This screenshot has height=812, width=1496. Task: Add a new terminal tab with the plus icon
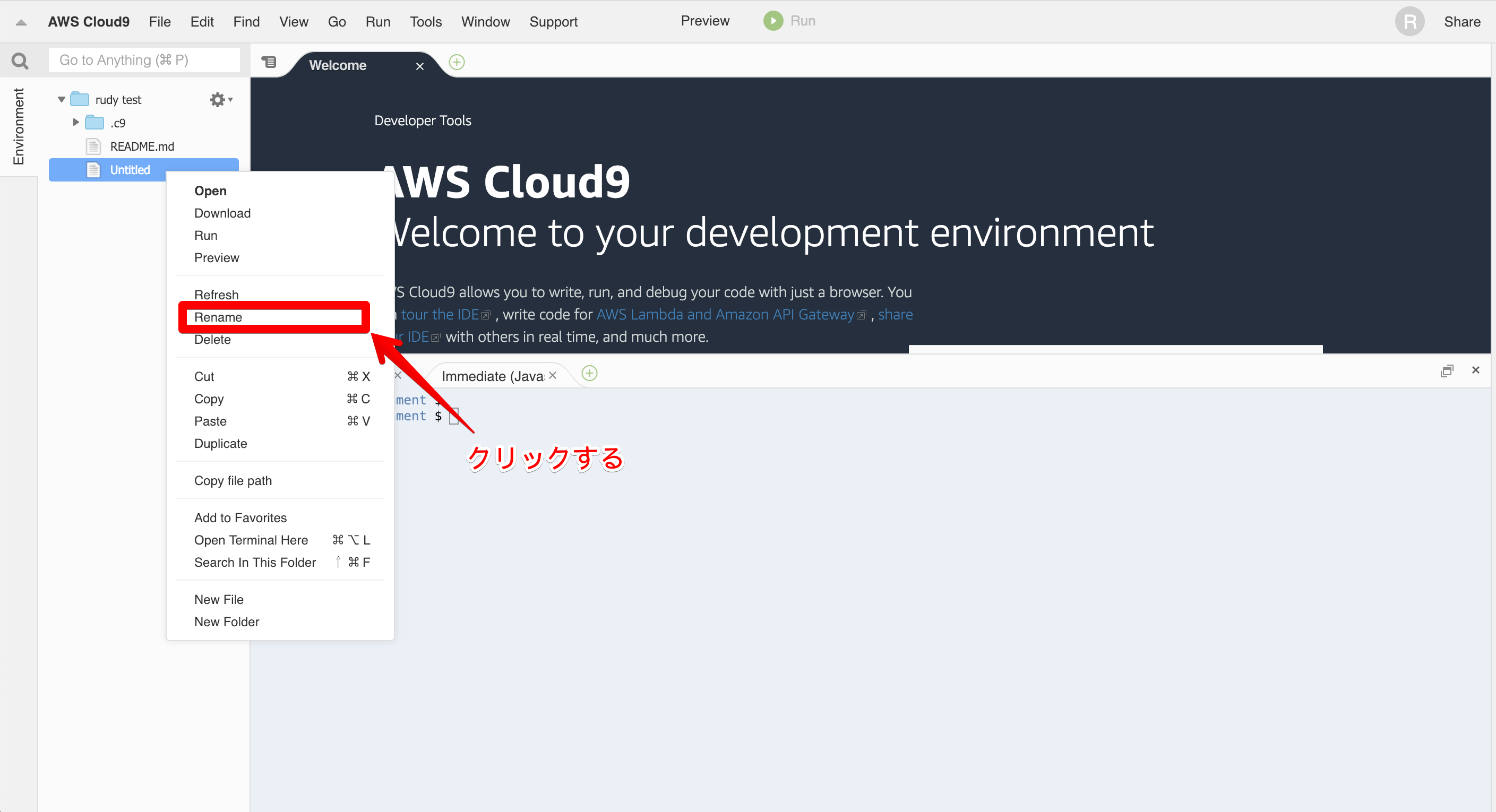tap(589, 373)
